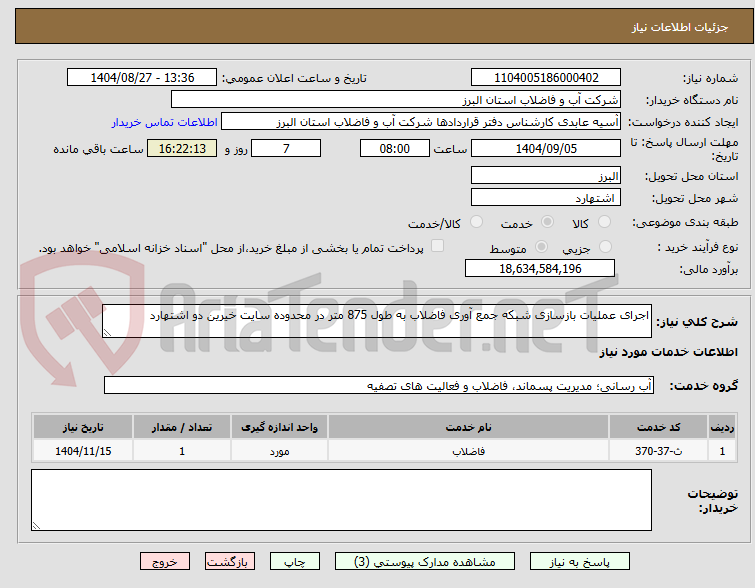Click the deadline time field 08:00

[x=395, y=148]
